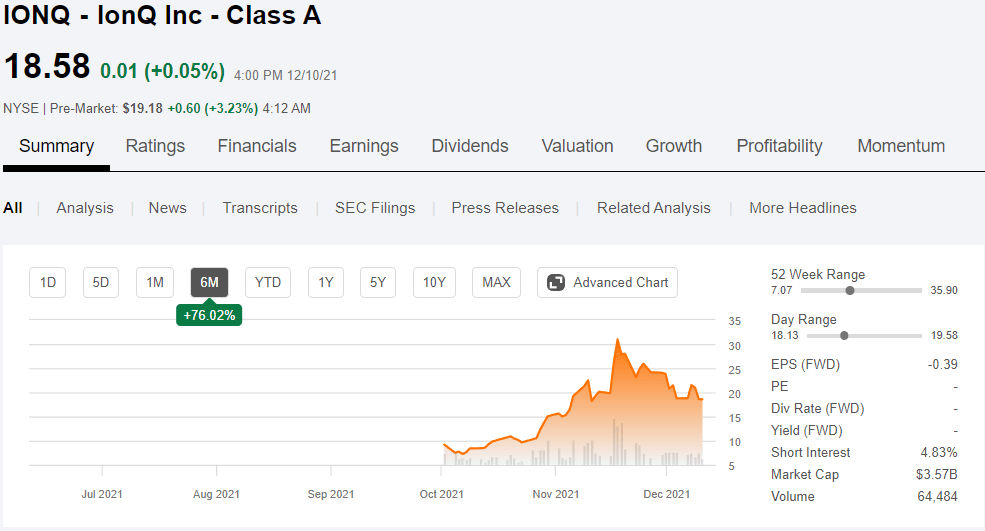The image size is (985, 531).
Task: View the Valuation tab
Action: tap(577, 146)
